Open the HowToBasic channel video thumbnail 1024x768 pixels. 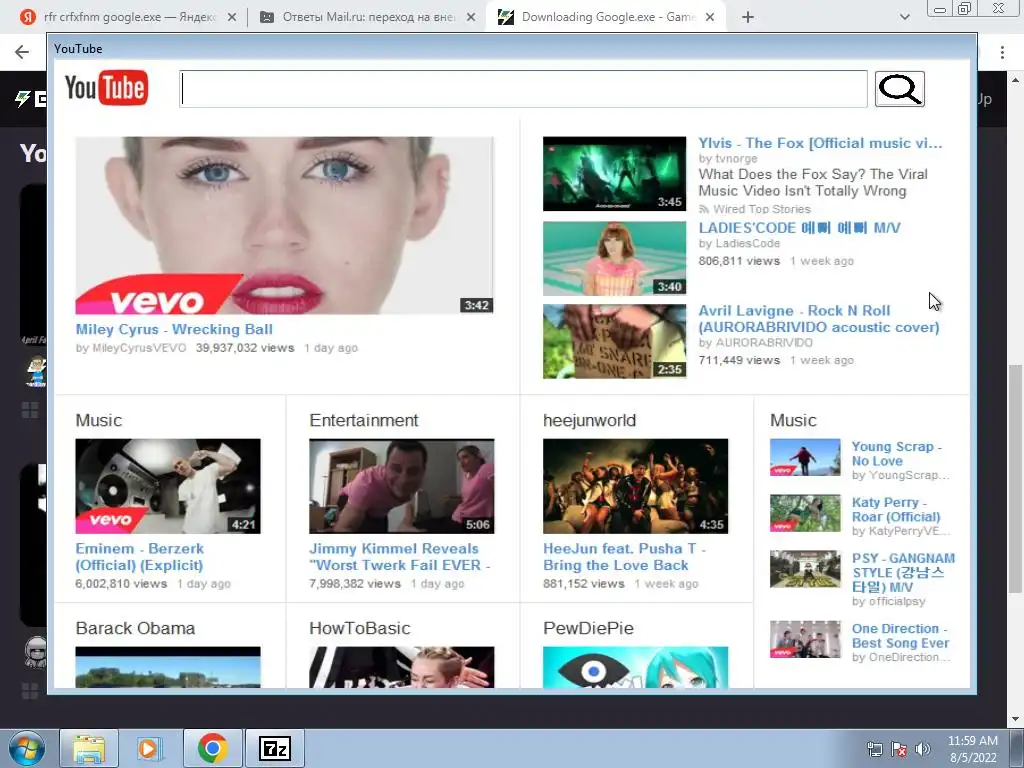[402, 667]
